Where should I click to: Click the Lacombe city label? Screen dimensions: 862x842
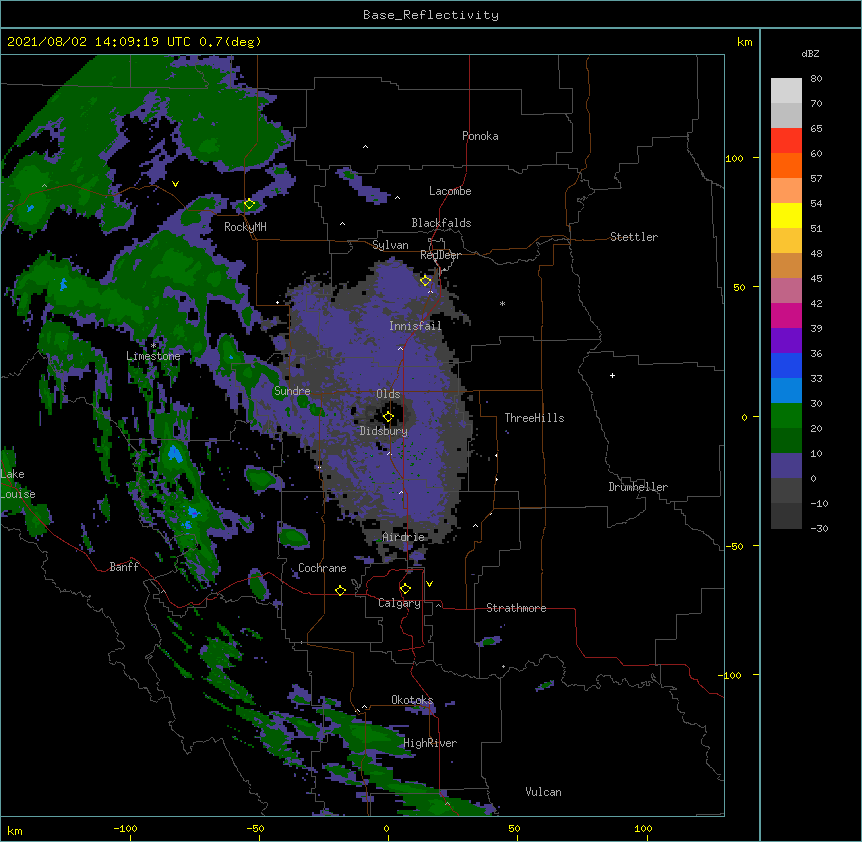pyautogui.click(x=450, y=191)
